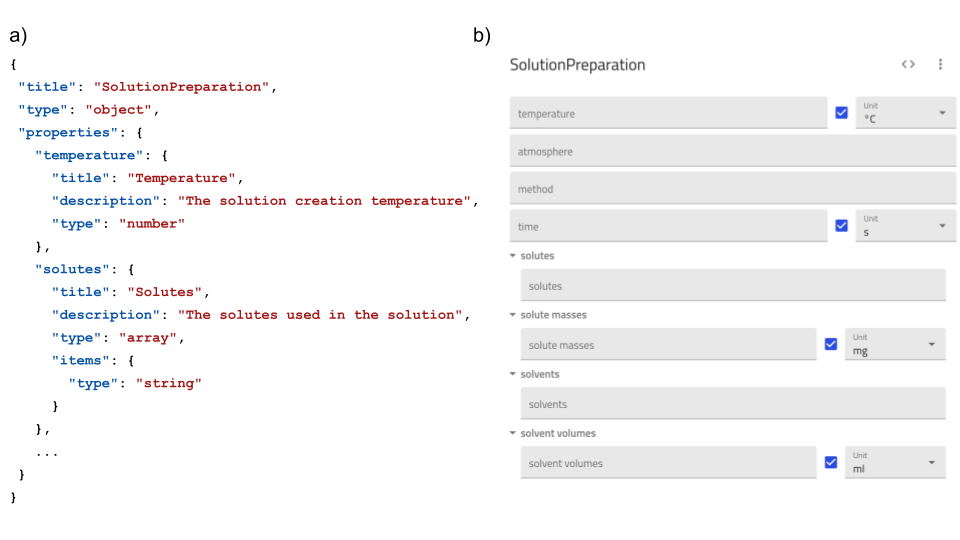Collapse the solvent volumes section
This screenshot has width=960, height=540.
coord(513,433)
